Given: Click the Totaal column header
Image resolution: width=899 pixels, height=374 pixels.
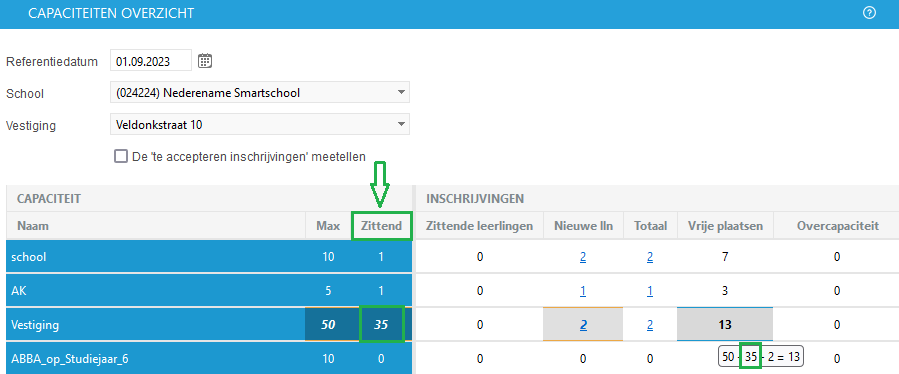Looking at the screenshot, I should tap(650, 226).
